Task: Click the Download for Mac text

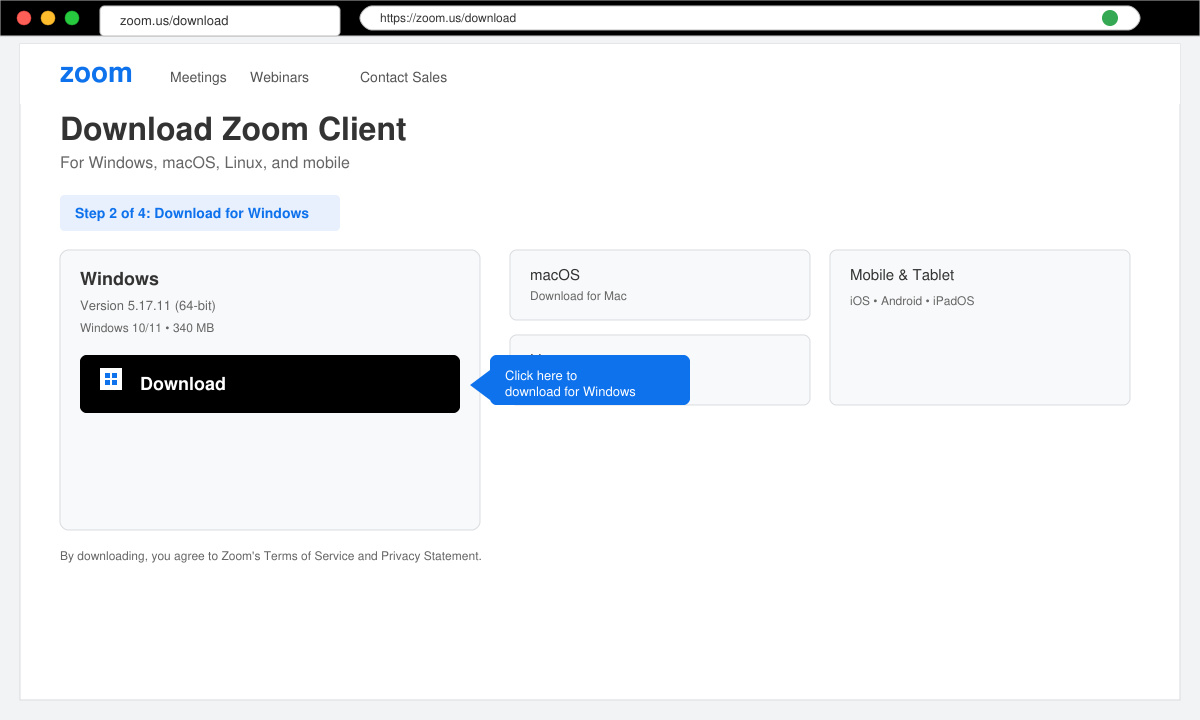Action: 578,296
